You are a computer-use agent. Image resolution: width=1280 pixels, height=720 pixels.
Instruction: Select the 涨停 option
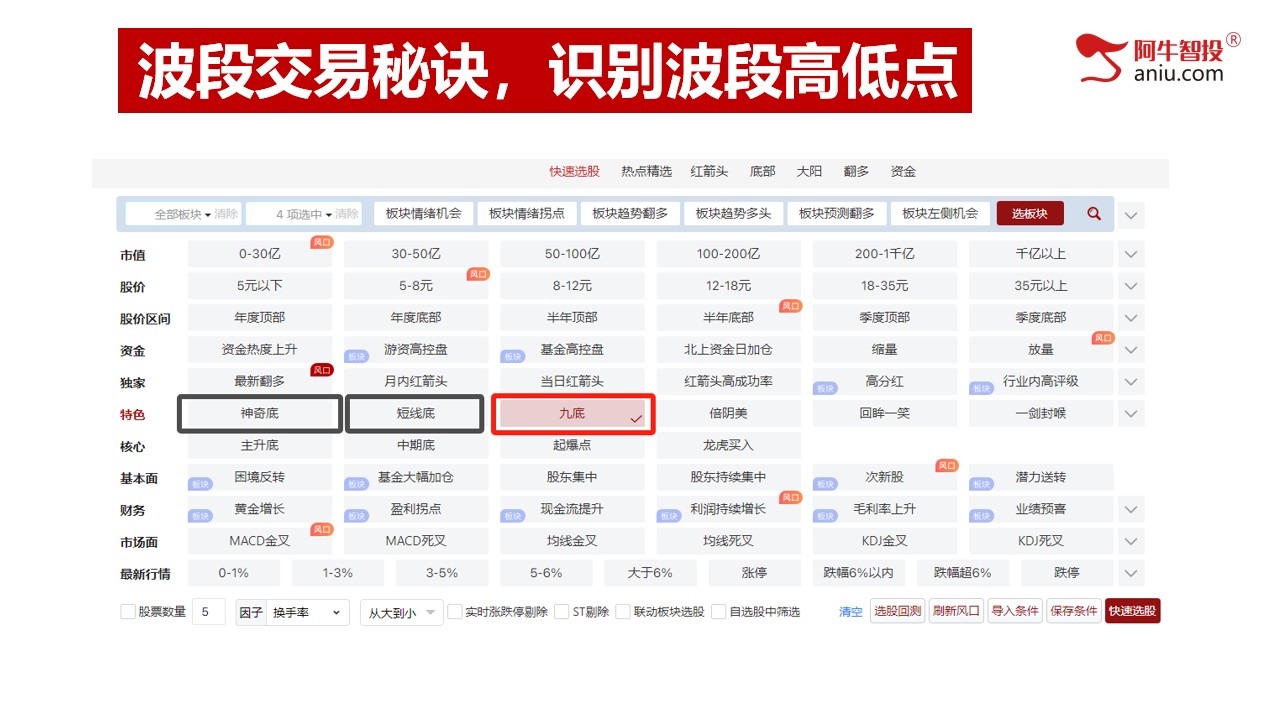coord(755,573)
